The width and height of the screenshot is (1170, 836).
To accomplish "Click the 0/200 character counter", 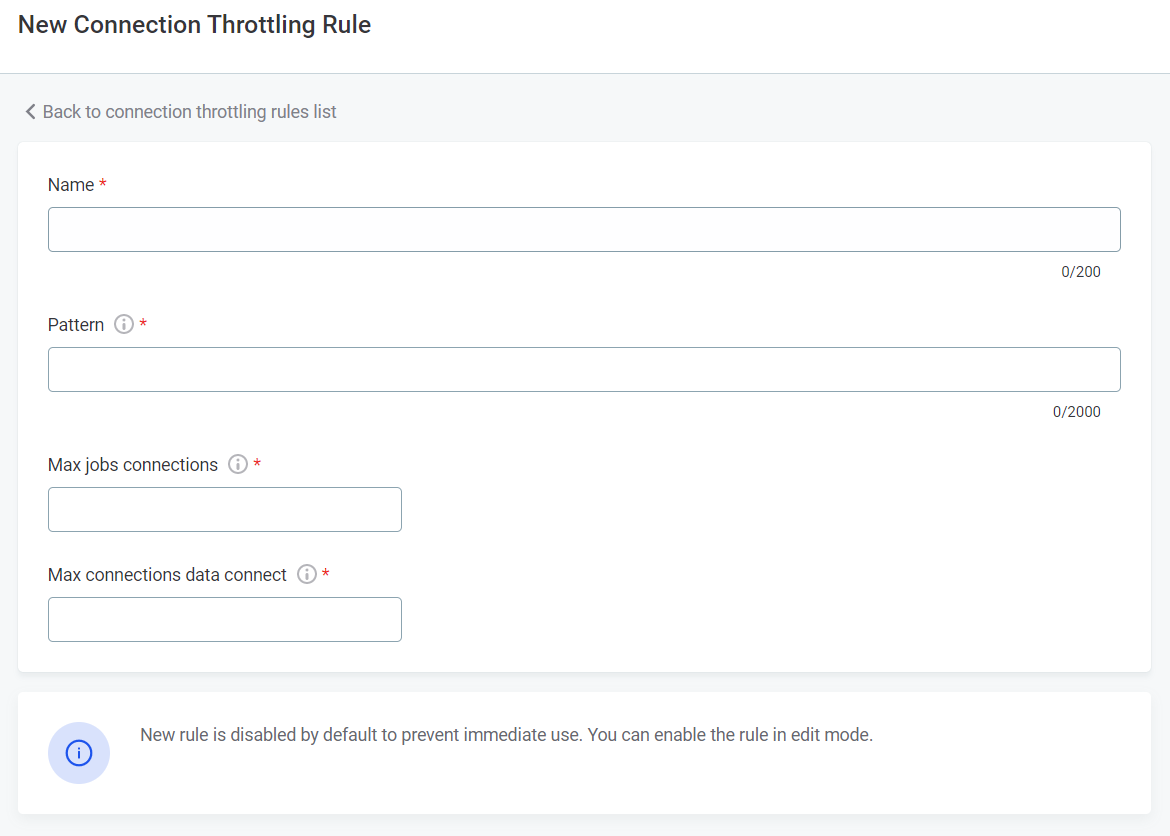I will pyautogui.click(x=1082, y=271).
